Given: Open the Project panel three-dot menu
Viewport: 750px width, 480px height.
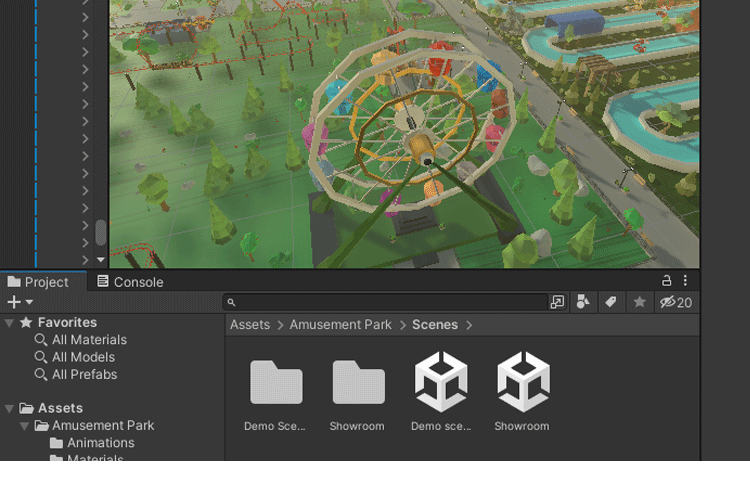Looking at the screenshot, I should pyautogui.click(x=686, y=281).
